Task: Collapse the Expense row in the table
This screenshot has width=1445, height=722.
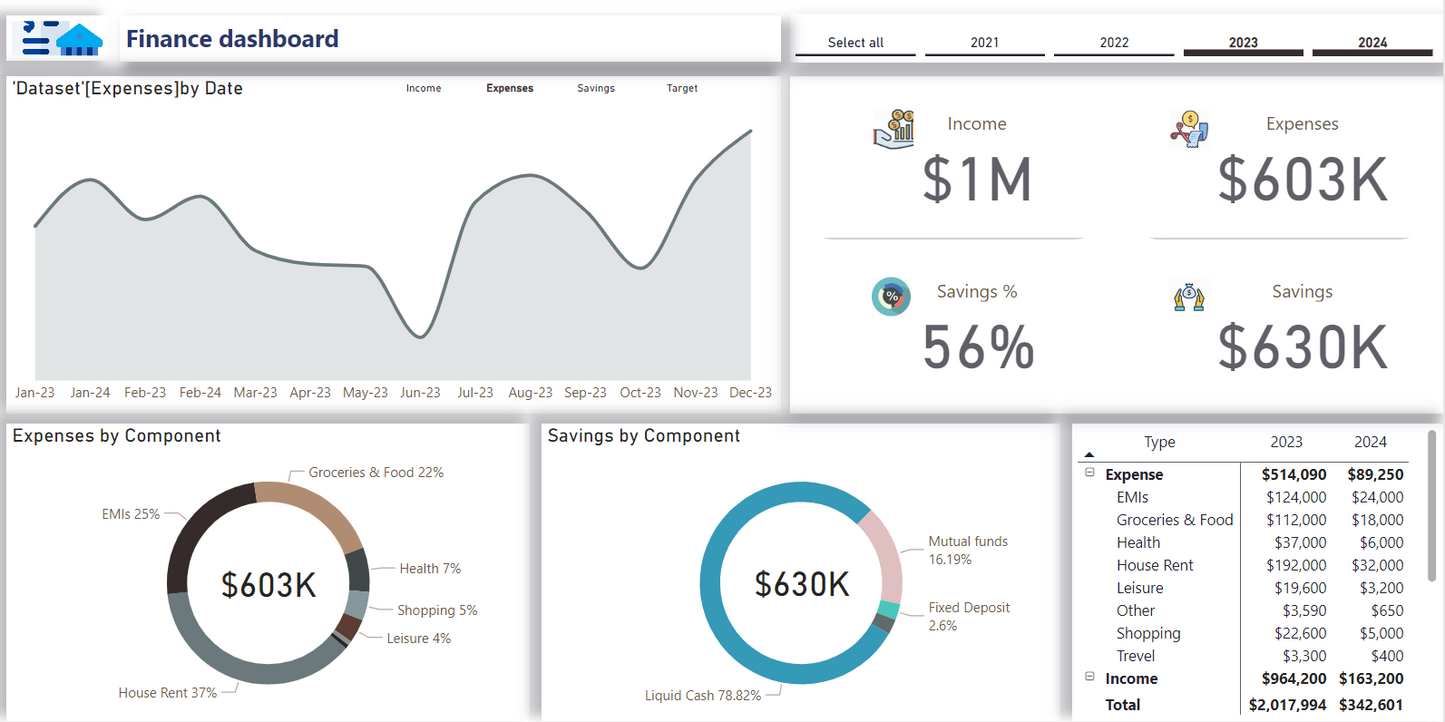Action: pyautogui.click(x=1090, y=474)
